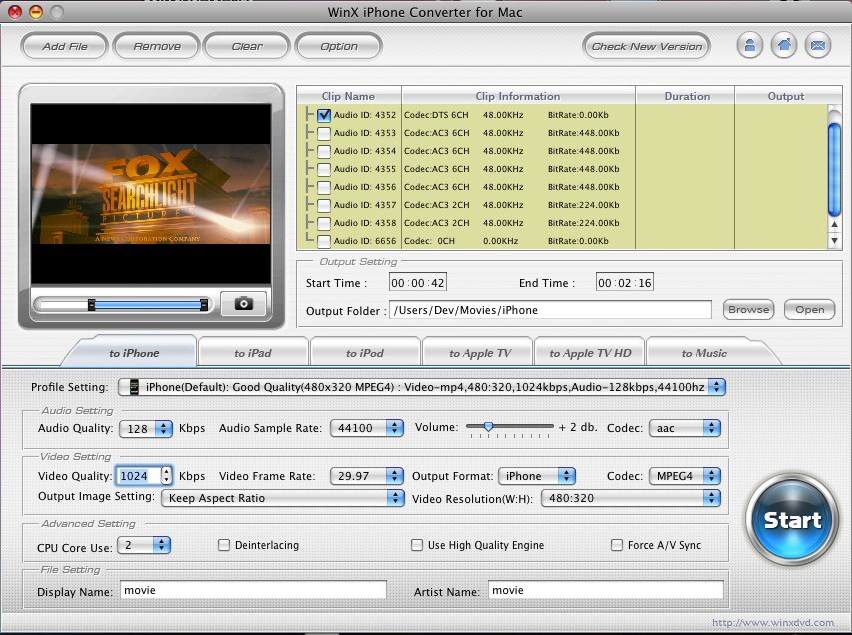Check the Audio ID: 4355 checkbox
This screenshot has width=852, height=635.
[x=324, y=169]
